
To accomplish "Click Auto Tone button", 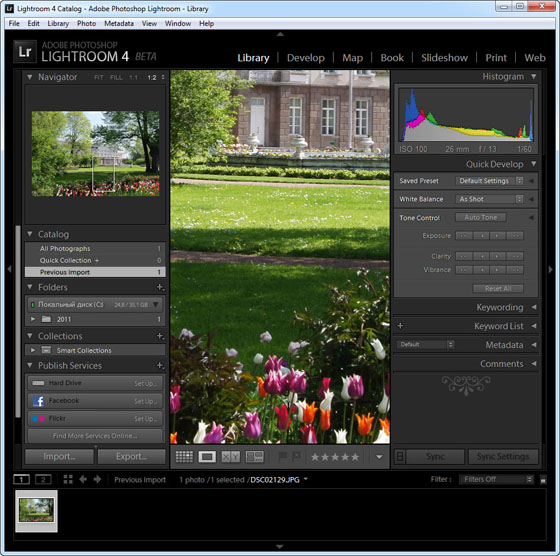I will 480,217.
